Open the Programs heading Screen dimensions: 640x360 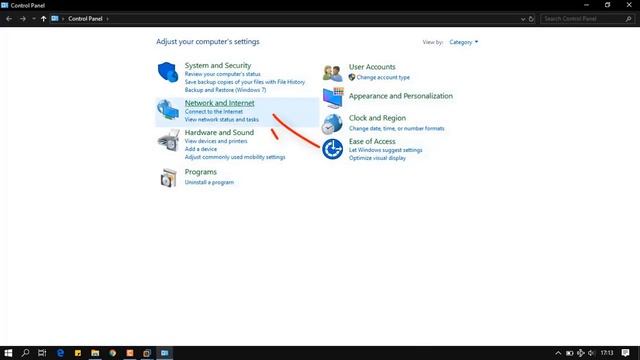coord(200,172)
